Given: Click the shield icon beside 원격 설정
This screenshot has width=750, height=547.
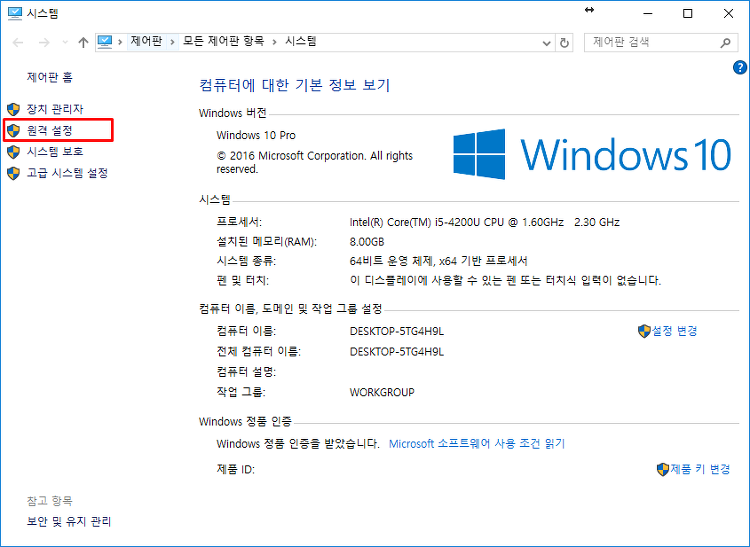Looking at the screenshot, I should [13, 130].
